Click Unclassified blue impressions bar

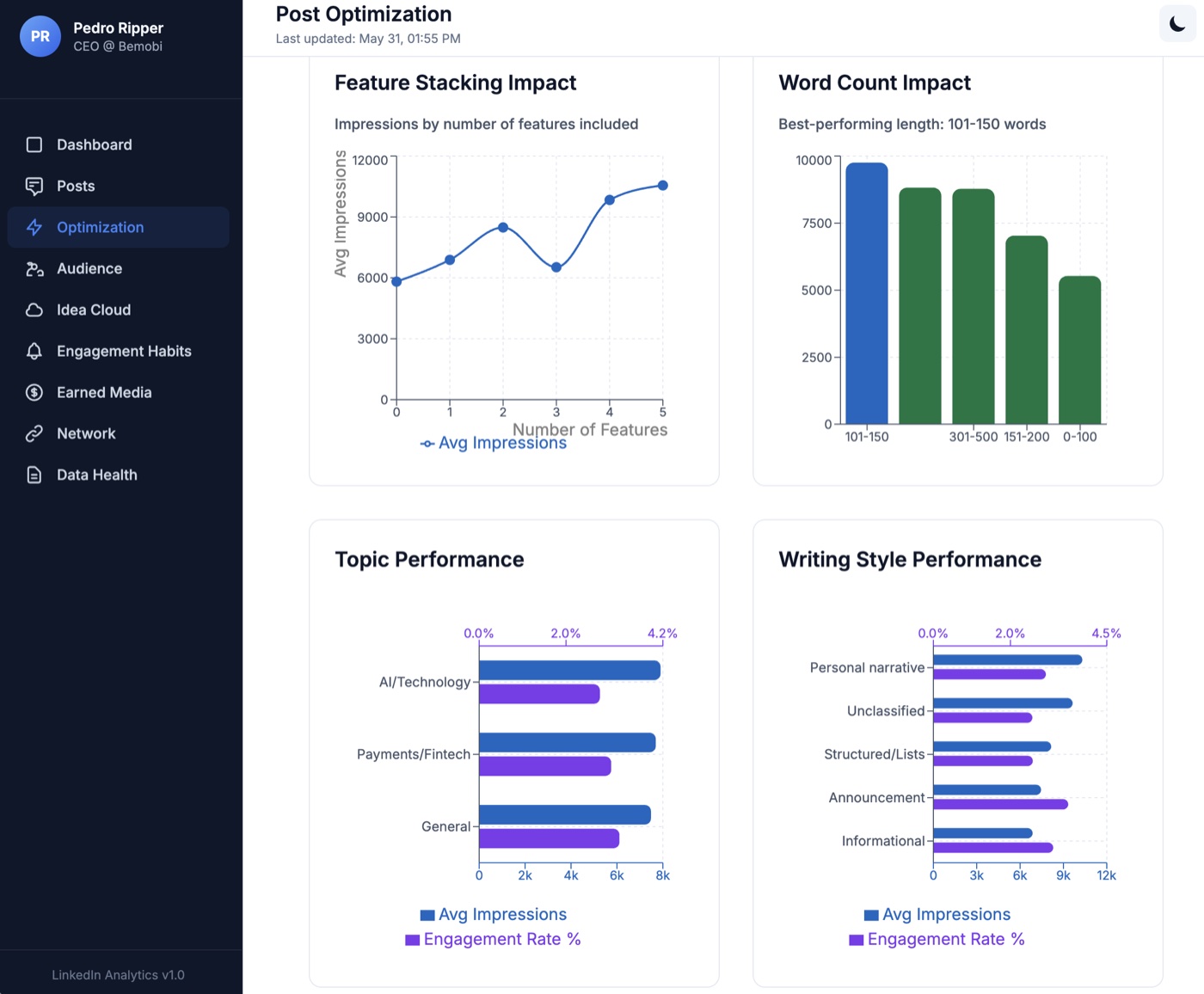click(x=1003, y=703)
